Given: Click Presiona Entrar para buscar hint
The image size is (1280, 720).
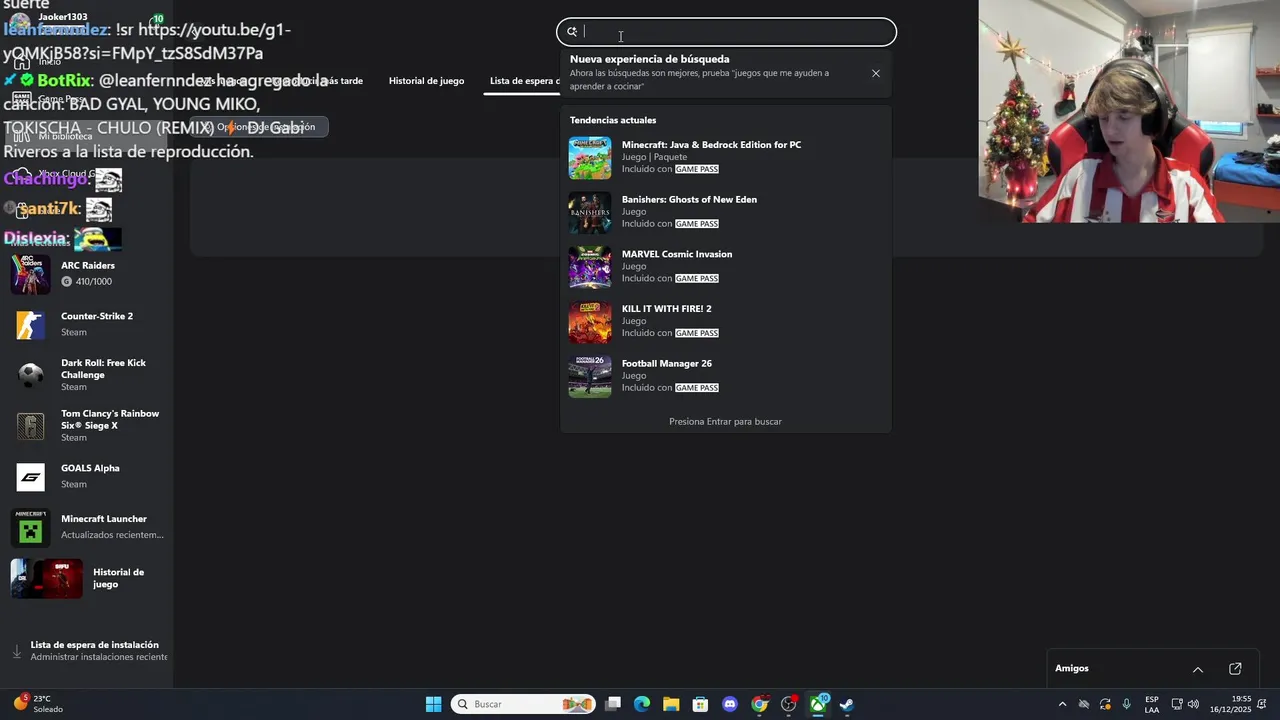Looking at the screenshot, I should (725, 422).
